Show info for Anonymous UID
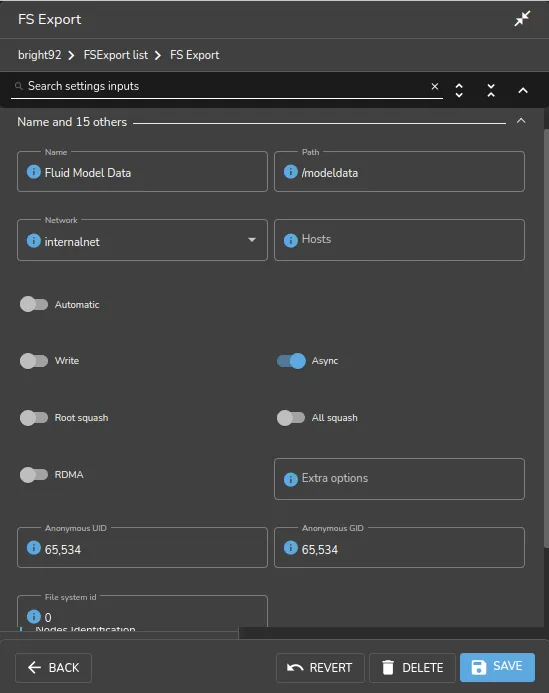 34,548
